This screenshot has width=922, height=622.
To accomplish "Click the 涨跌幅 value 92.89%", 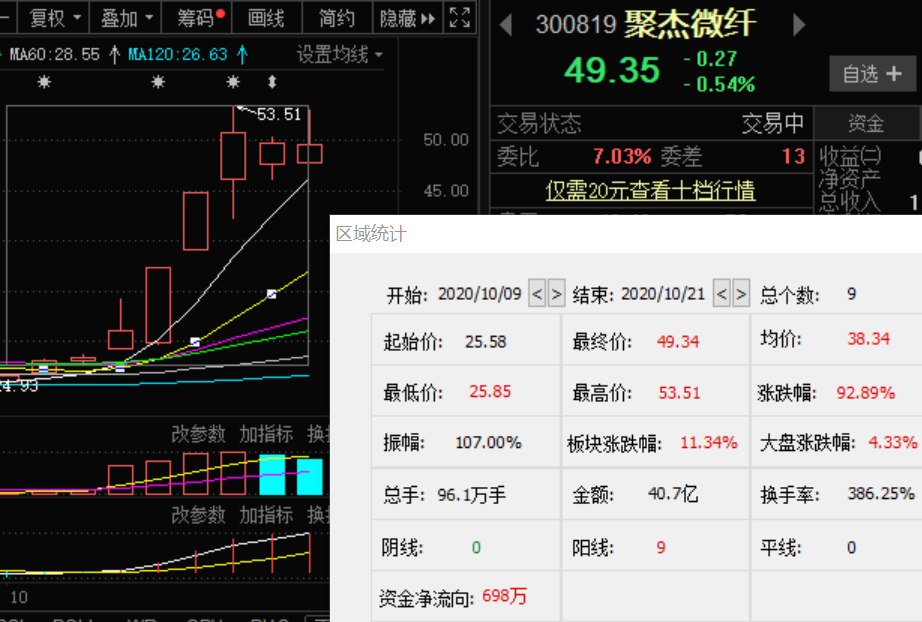I will [866, 393].
